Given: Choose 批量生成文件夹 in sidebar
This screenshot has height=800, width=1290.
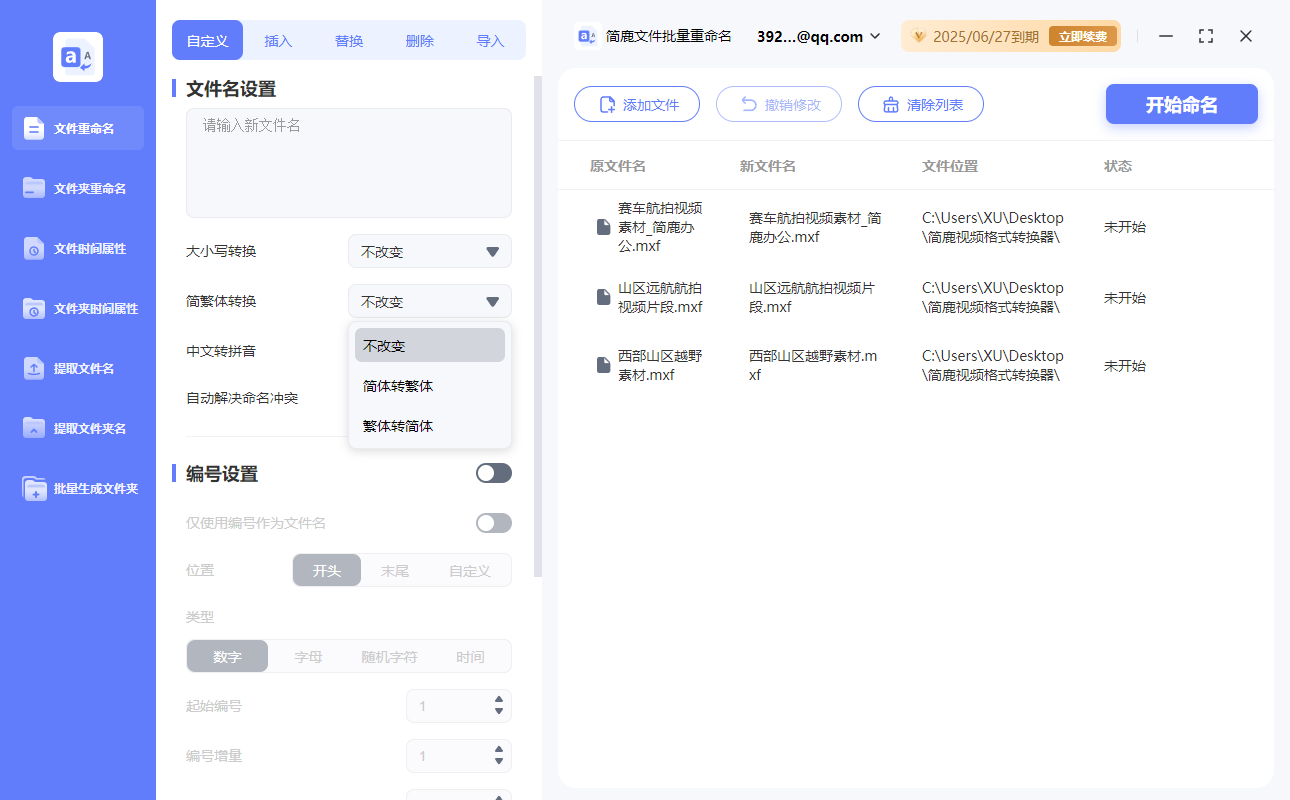Looking at the screenshot, I should 76,488.
